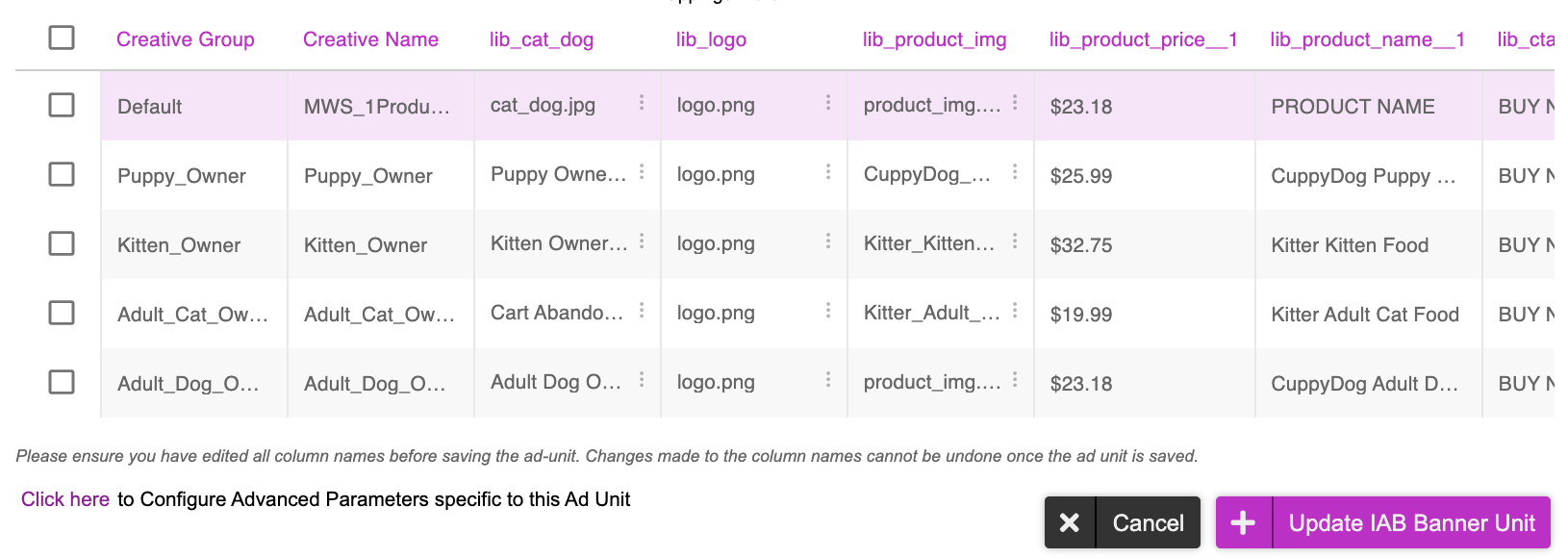Click Update IAB Banner Unit
The width and height of the screenshot is (1568, 558).
(x=1383, y=522)
